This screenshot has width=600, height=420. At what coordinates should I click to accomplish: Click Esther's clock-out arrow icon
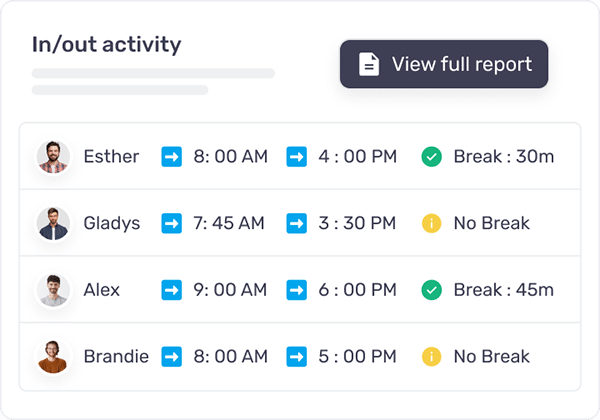pos(297,156)
